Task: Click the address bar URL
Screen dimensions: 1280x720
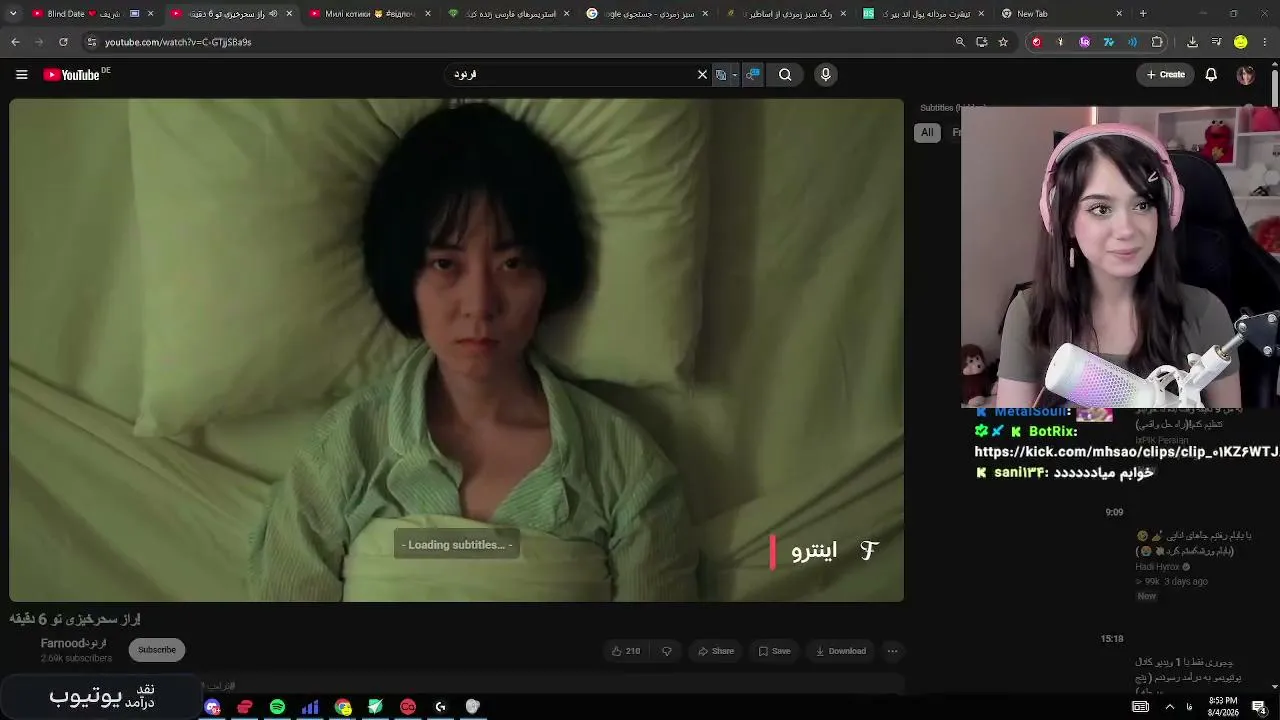Action: pyautogui.click(x=178, y=42)
